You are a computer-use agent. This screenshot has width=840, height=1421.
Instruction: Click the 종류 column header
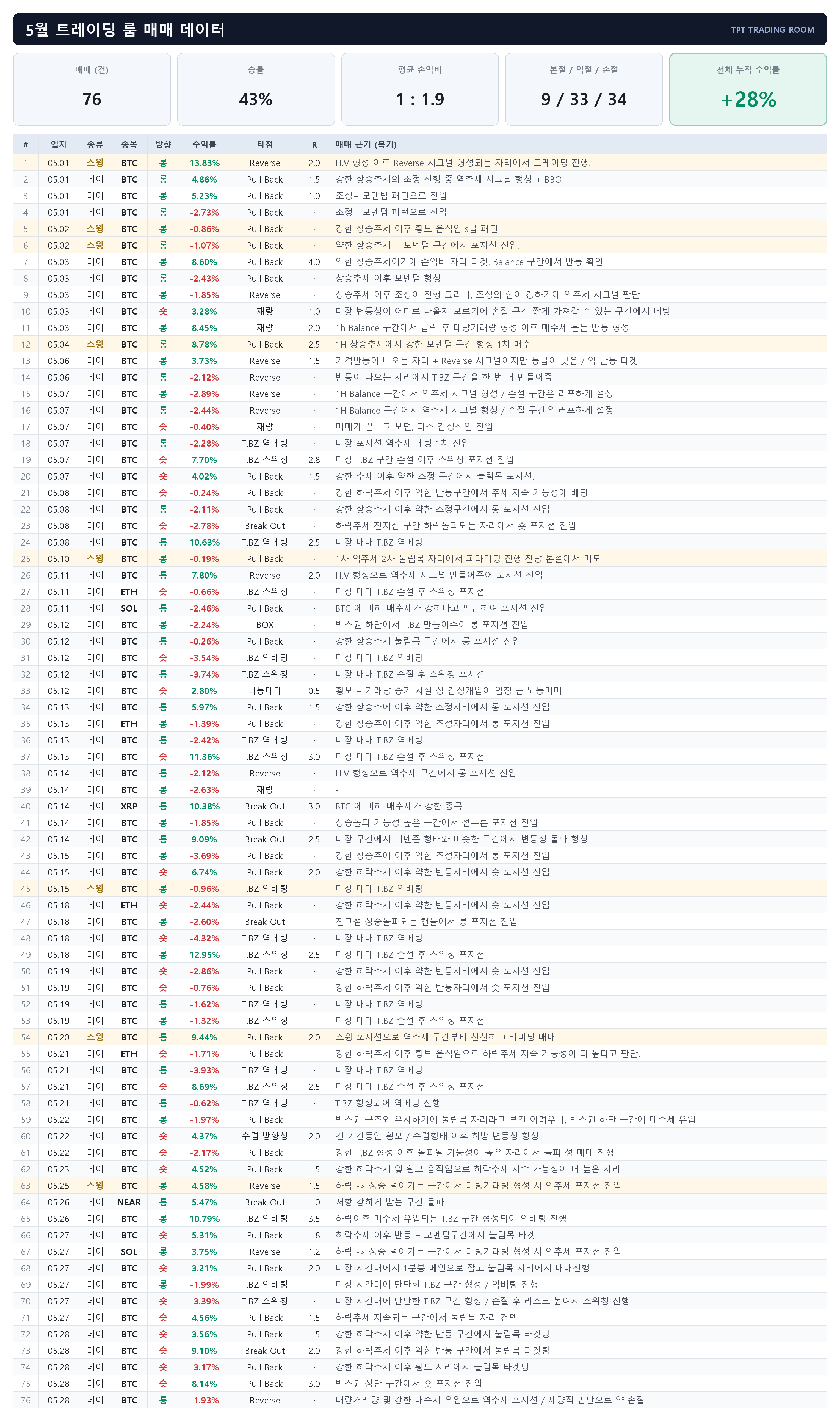pos(95,144)
